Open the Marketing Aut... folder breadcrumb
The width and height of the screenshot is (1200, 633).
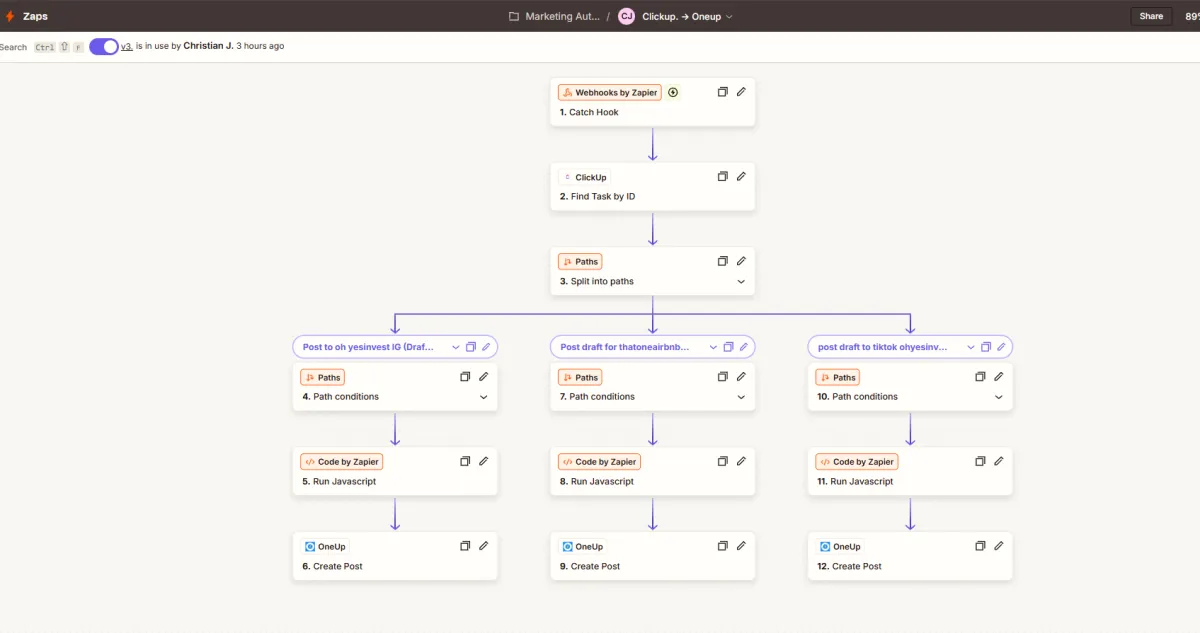click(555, 16)
